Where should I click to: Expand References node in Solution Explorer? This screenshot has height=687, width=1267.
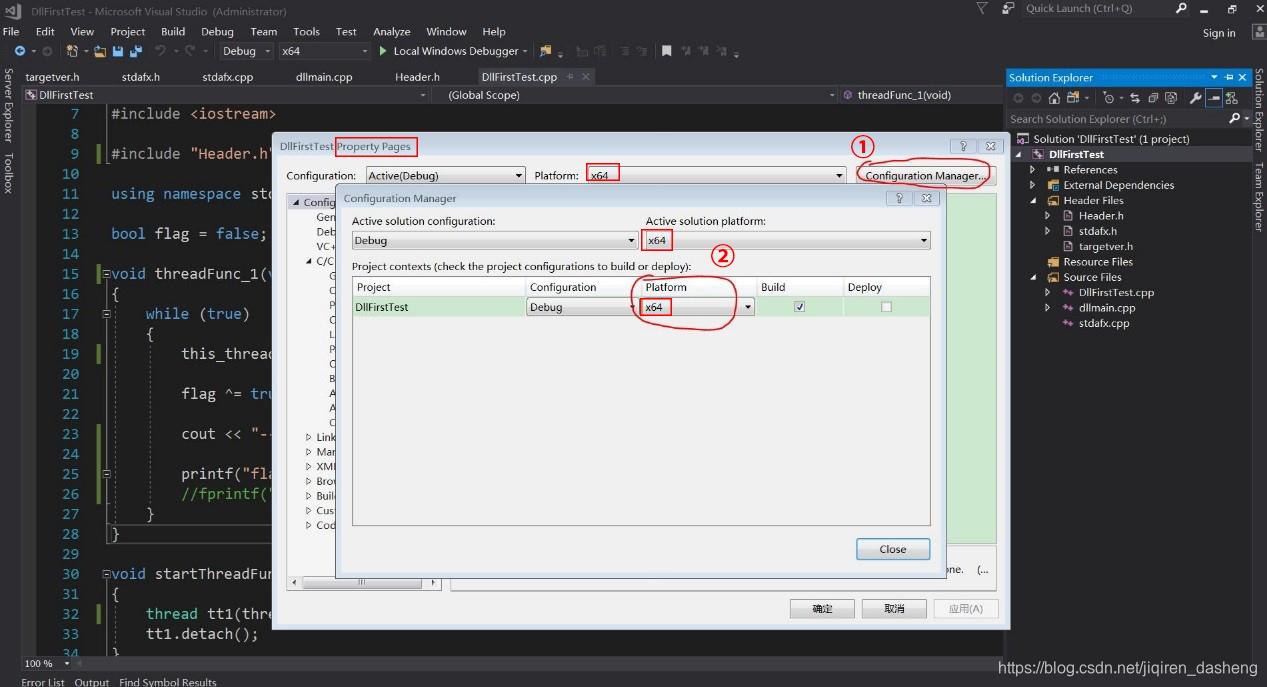(1033, 170)
